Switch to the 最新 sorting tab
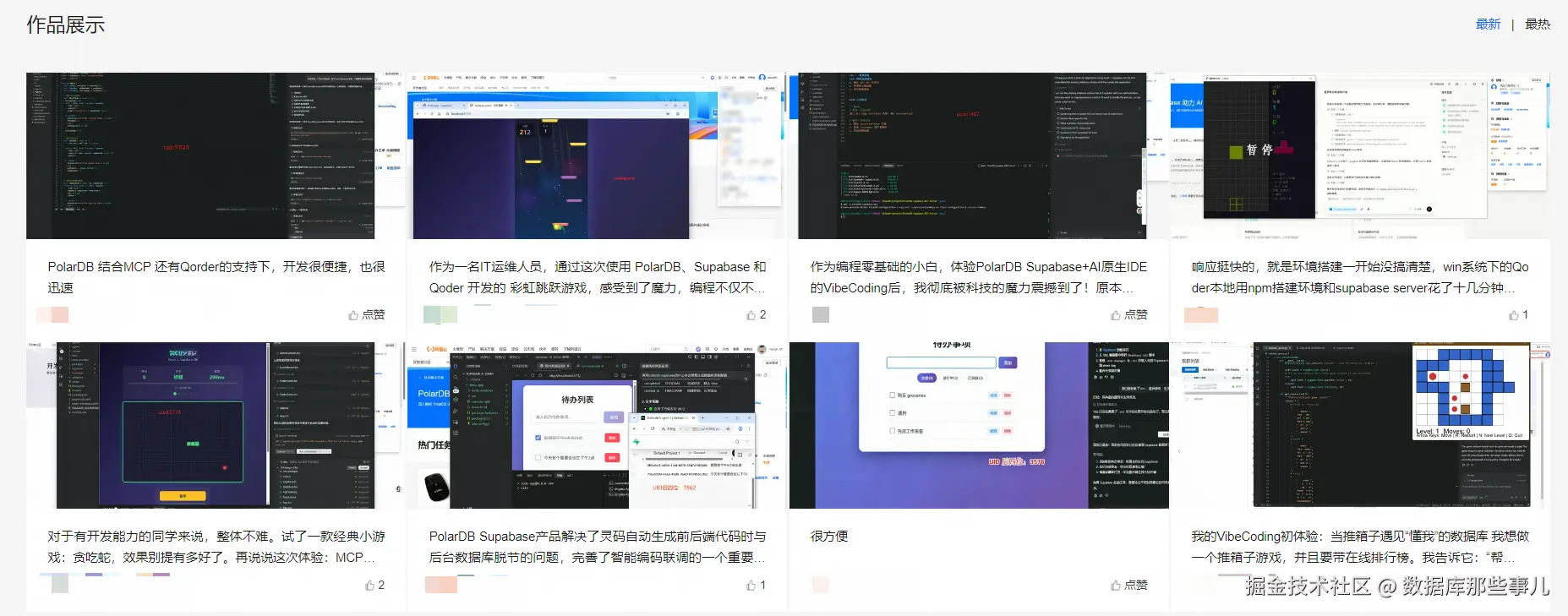Viewport: 1568px width, 616px height. [x=1488, y=25]
